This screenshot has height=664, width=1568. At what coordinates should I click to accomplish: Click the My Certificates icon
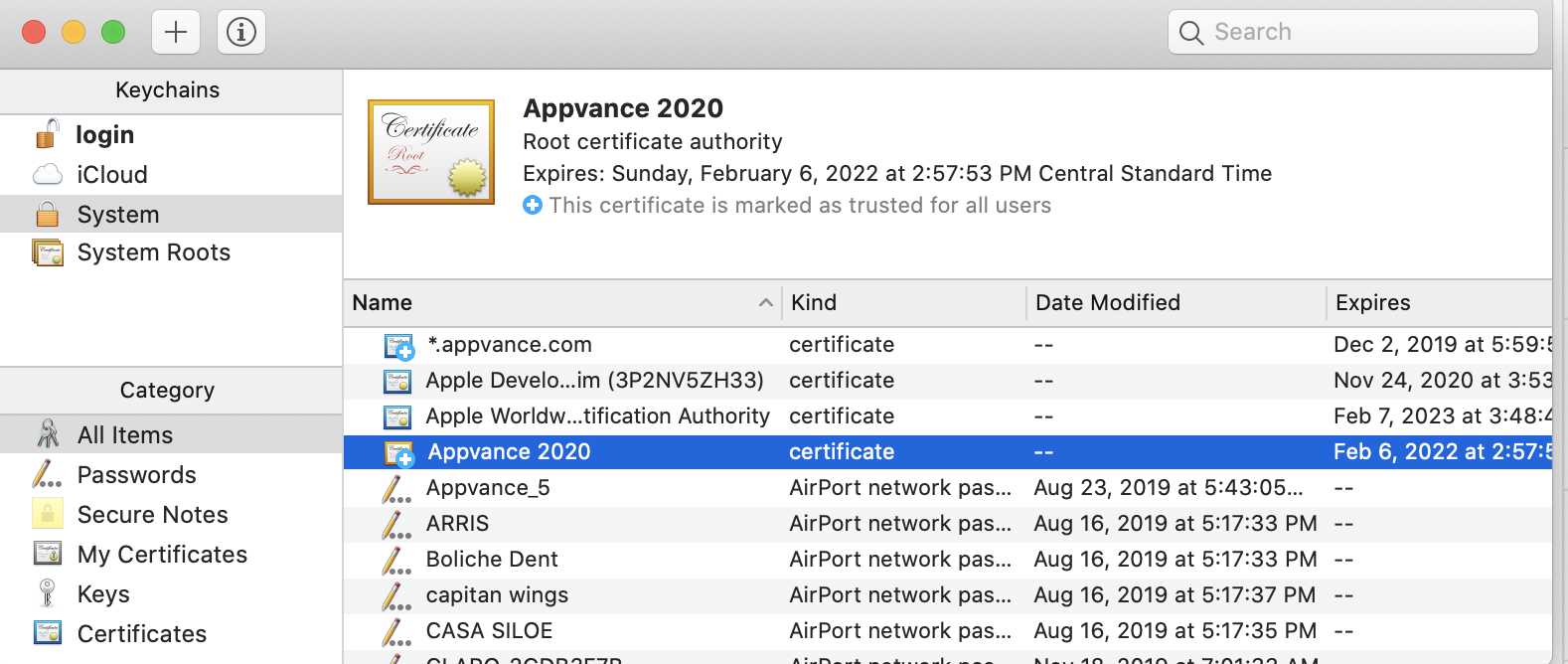(48, 554)
